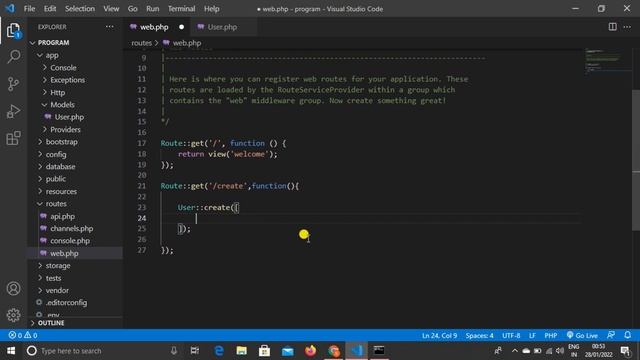Change PHP language mode
640x360 pixels.
pyautogui.click(x=550, y=336)
